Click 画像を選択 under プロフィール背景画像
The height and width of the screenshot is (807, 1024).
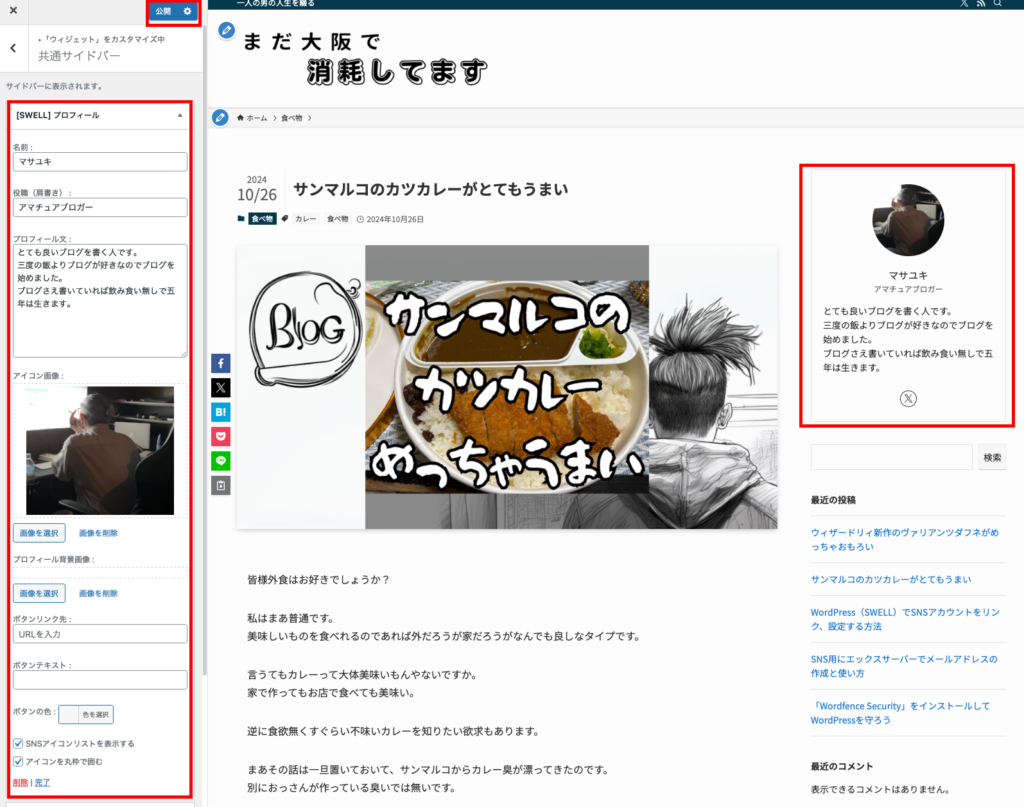point(39,593)
